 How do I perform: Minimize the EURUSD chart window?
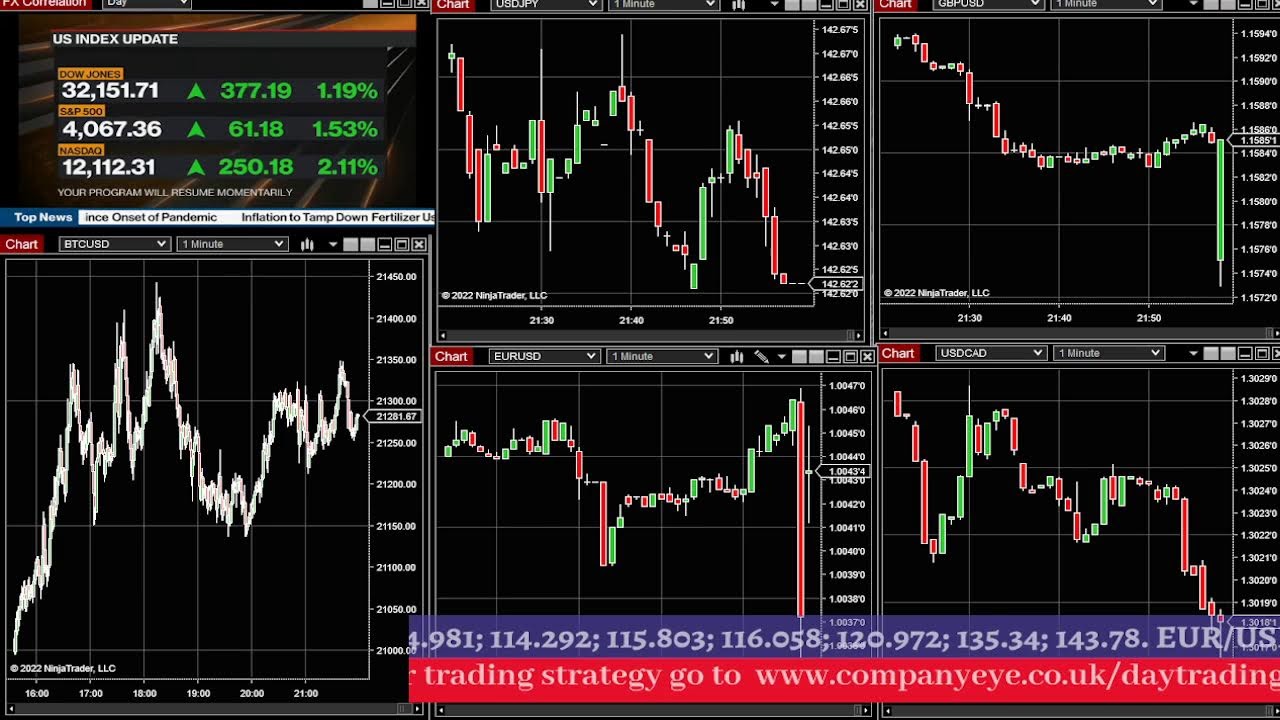[x=833, y=357]
